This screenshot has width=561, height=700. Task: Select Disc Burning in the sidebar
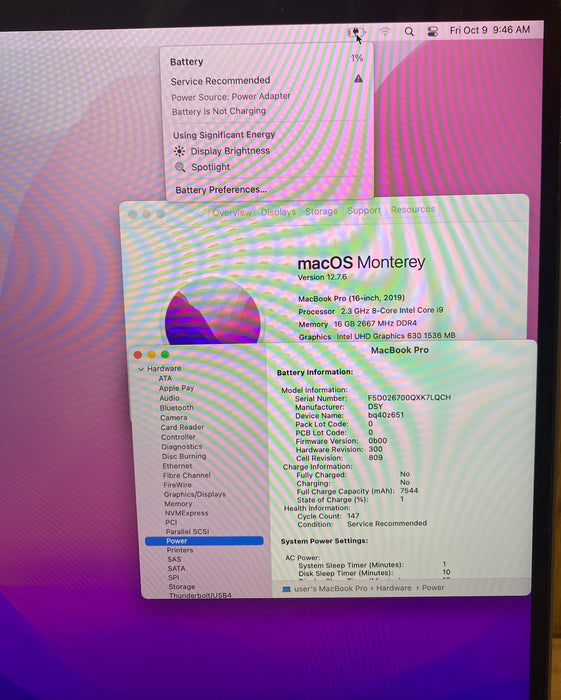(184, 456)
